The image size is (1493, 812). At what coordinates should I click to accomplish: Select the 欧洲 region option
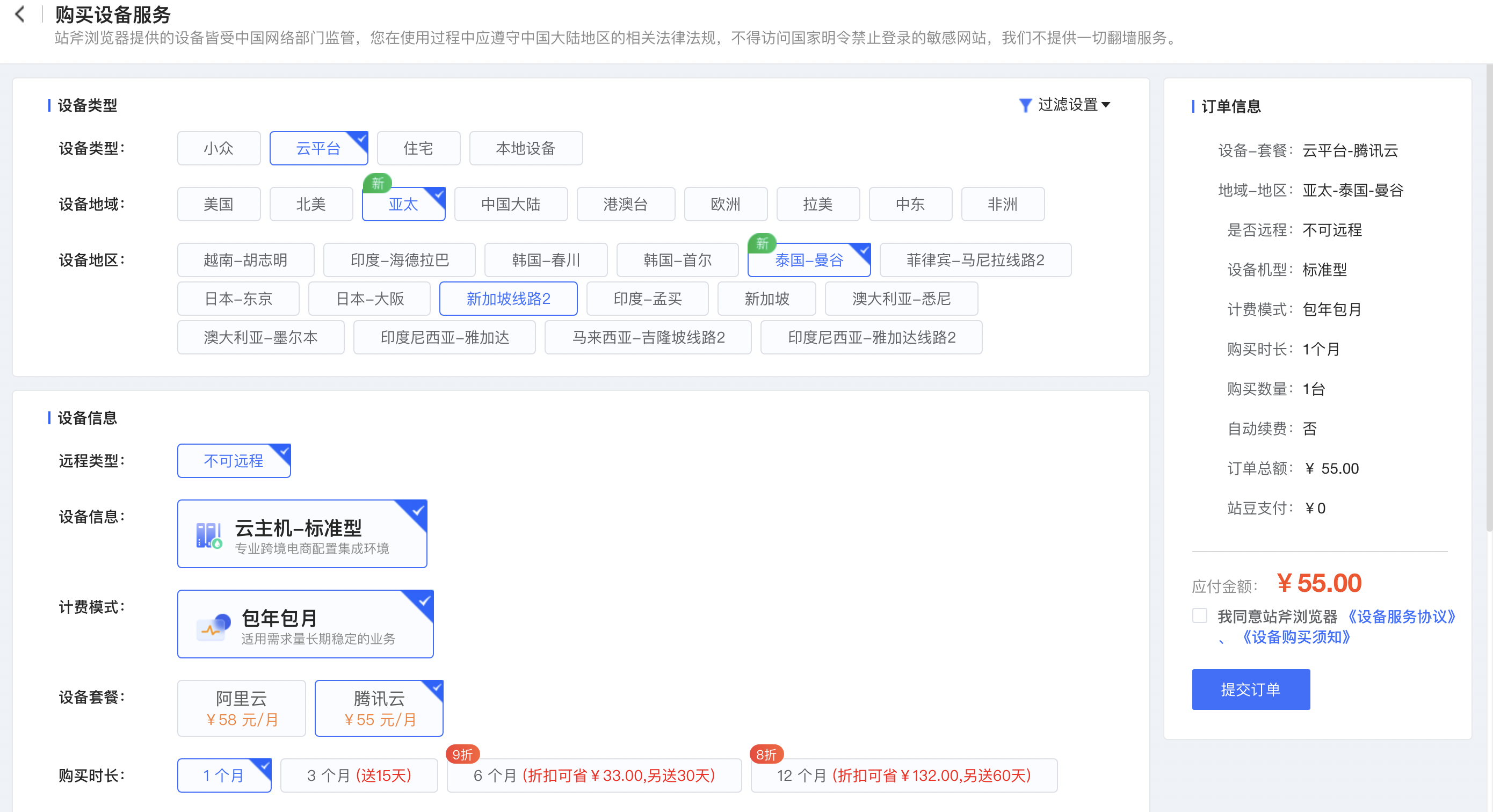tap(726, 204)
